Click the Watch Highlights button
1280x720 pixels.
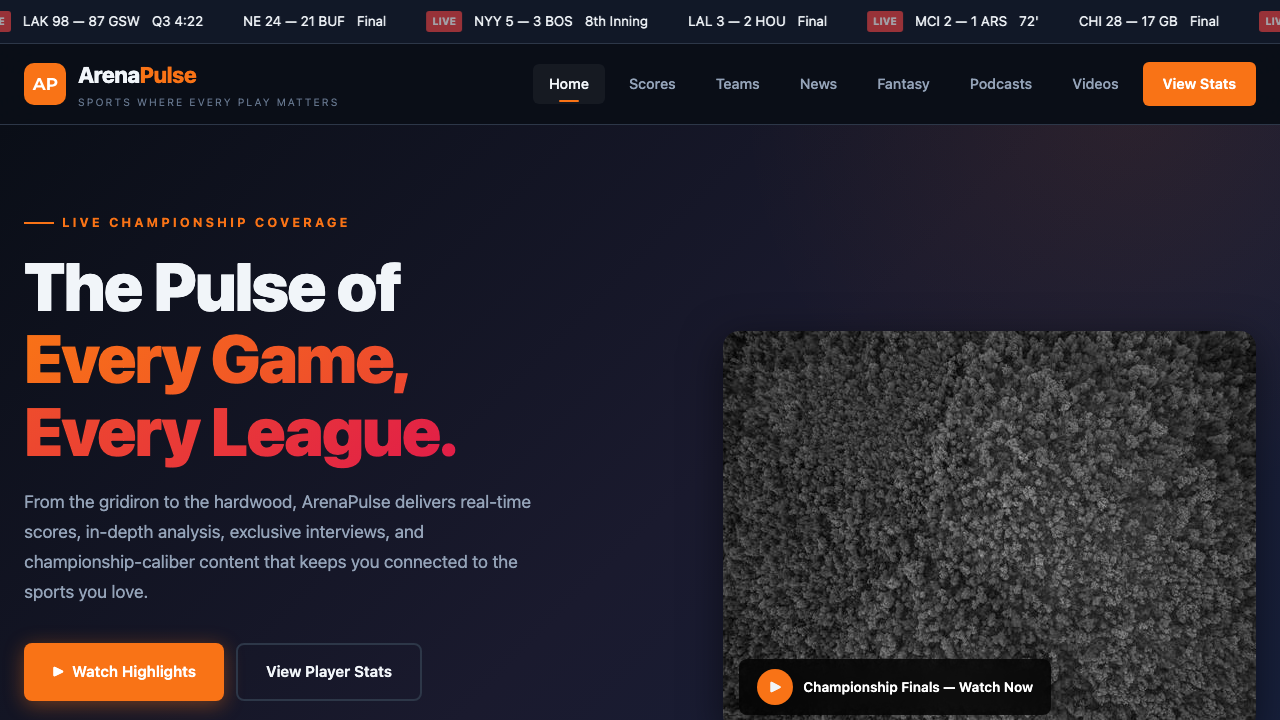124,672
